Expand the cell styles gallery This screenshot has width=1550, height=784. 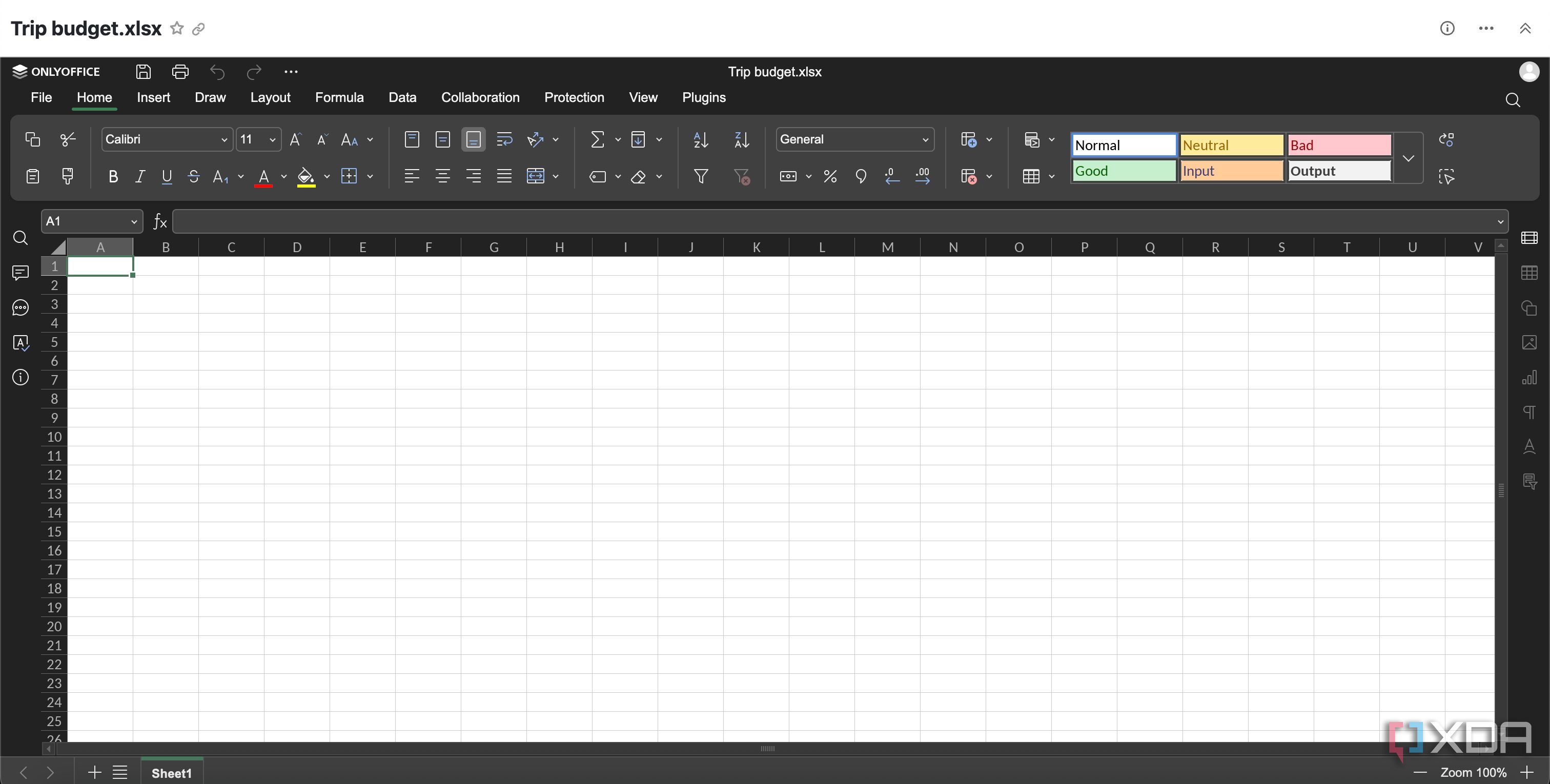pyautogui.click(x=1408, y=158)
